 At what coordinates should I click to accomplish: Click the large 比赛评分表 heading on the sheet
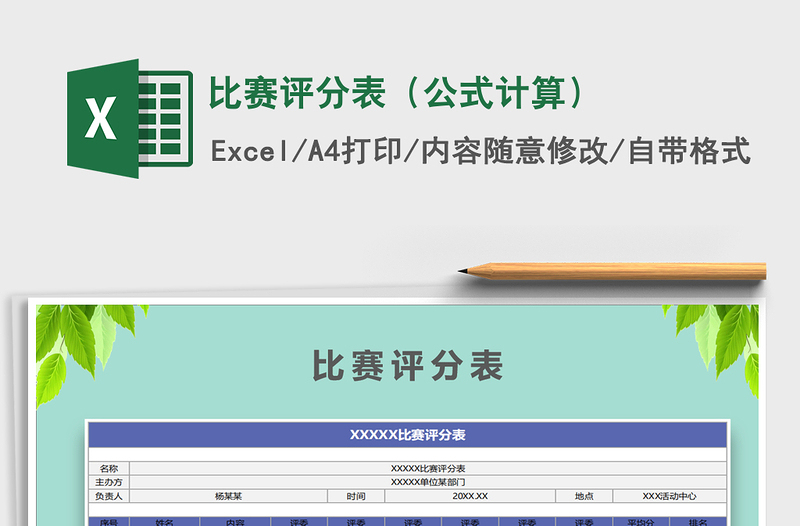point(407,365)
